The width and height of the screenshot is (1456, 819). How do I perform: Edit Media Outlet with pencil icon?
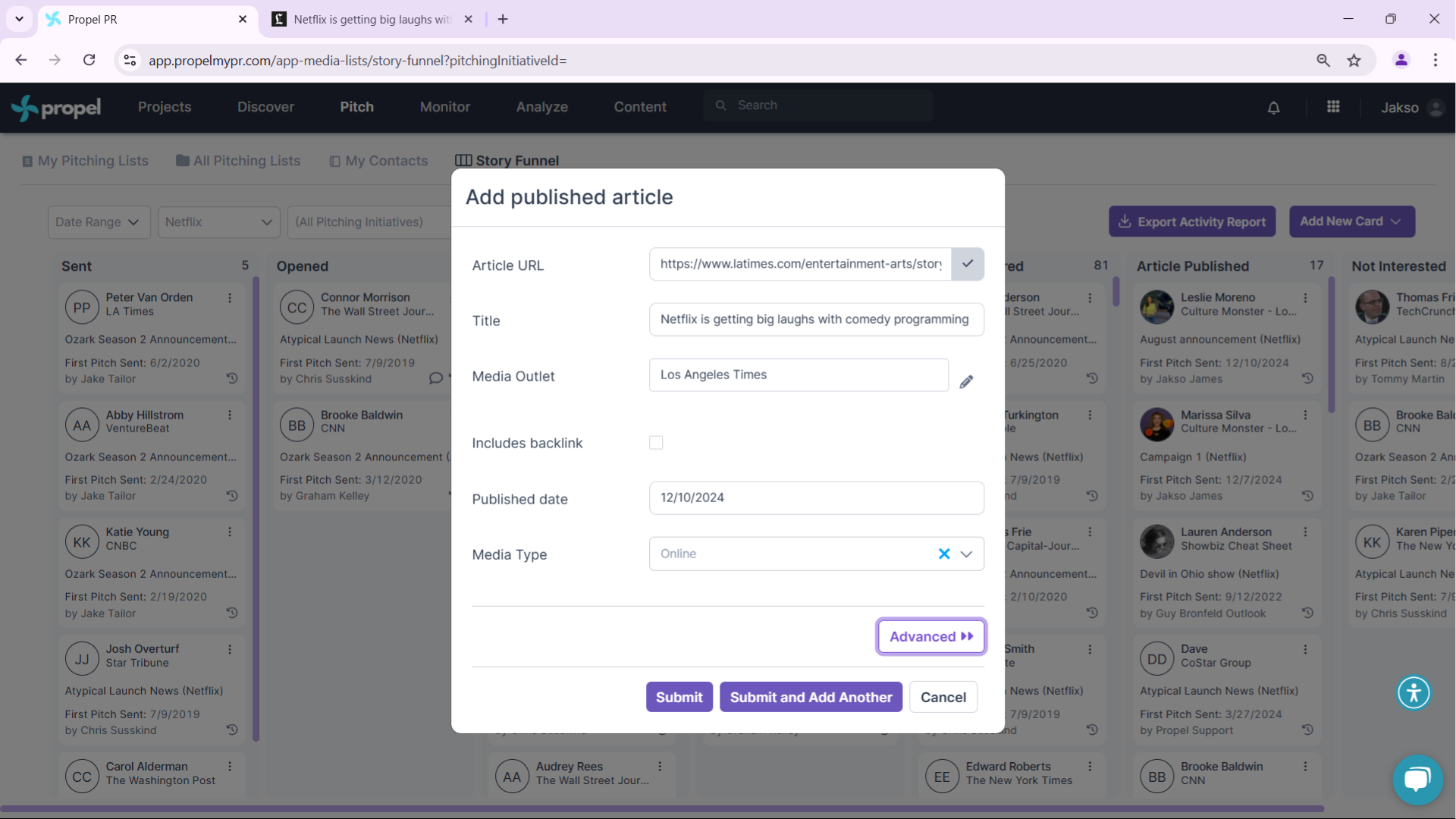coord(966,381)
